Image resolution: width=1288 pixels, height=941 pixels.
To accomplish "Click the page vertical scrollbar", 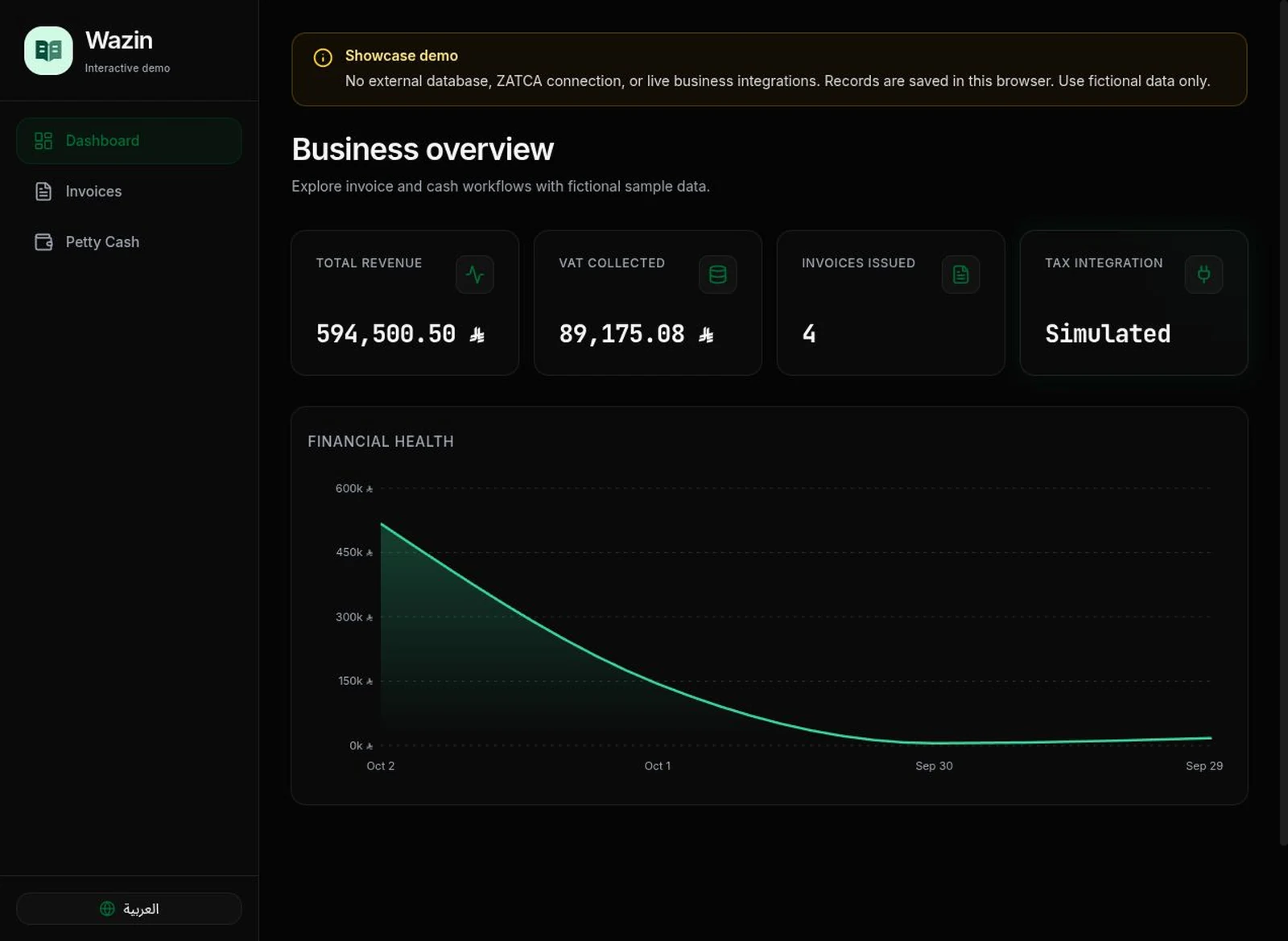I will click(1283, 423).
